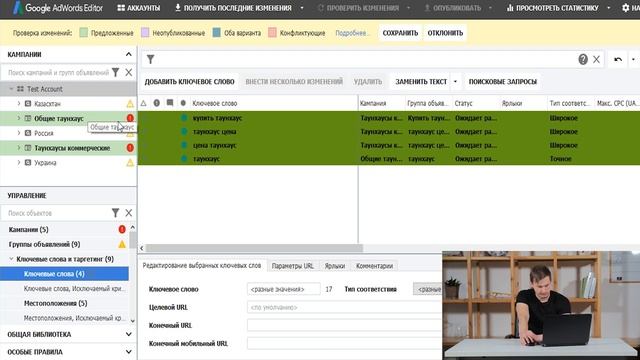
Task: Click the Неопубликованные purple legend swatch
Action: 145,33
